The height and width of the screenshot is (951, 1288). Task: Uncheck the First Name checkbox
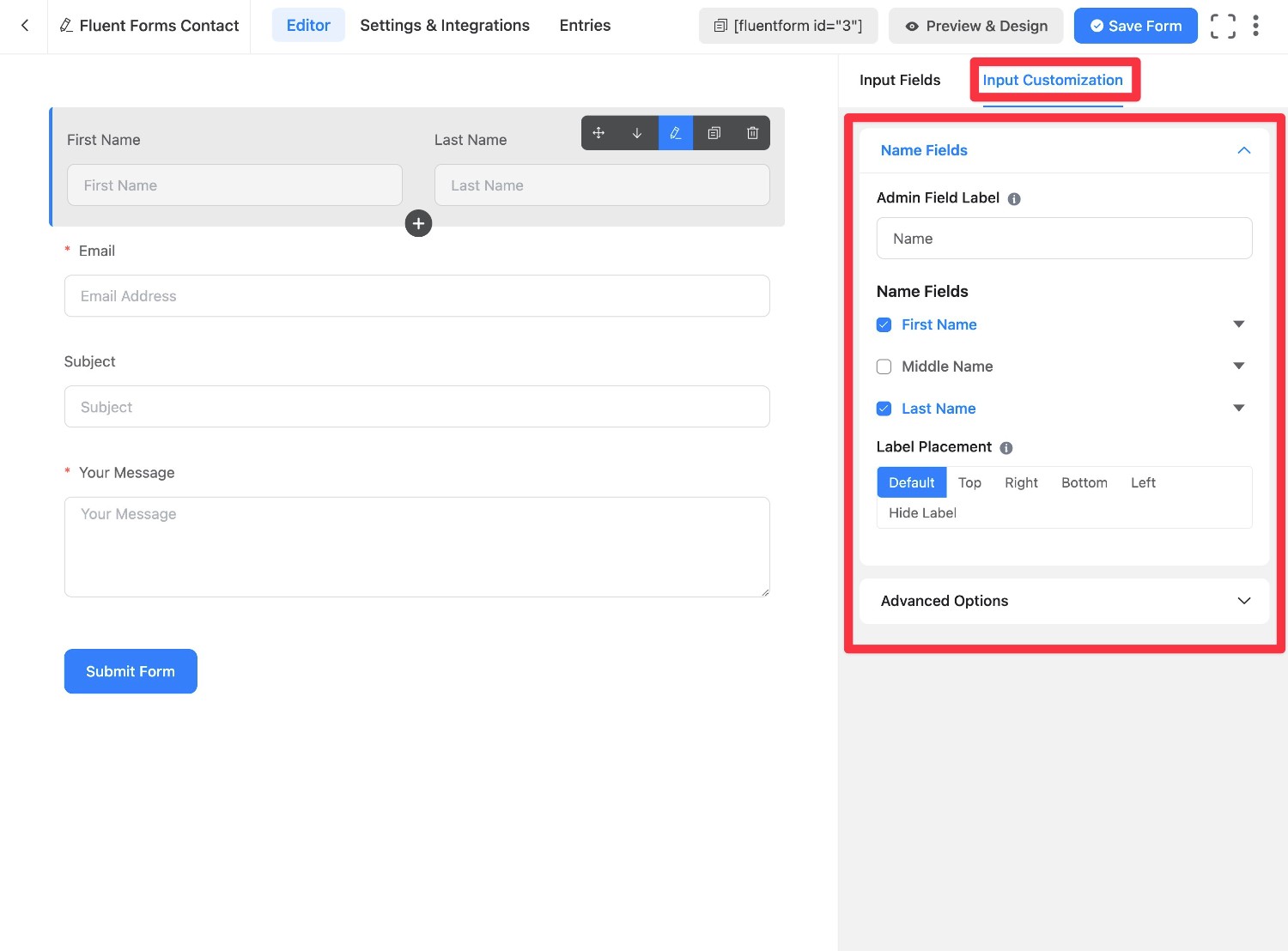(884, 324)
